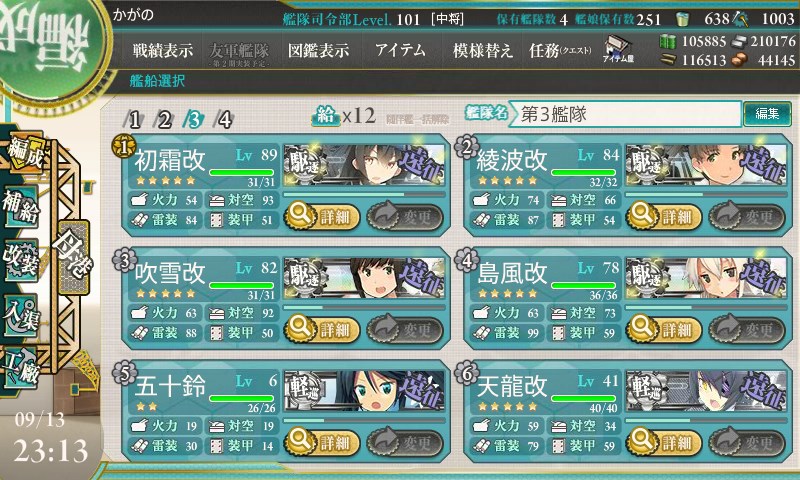The width and height of the screenshot is (800, 480).
Task: Click 詳細 button for 島風改
Action: coord(664,330)
